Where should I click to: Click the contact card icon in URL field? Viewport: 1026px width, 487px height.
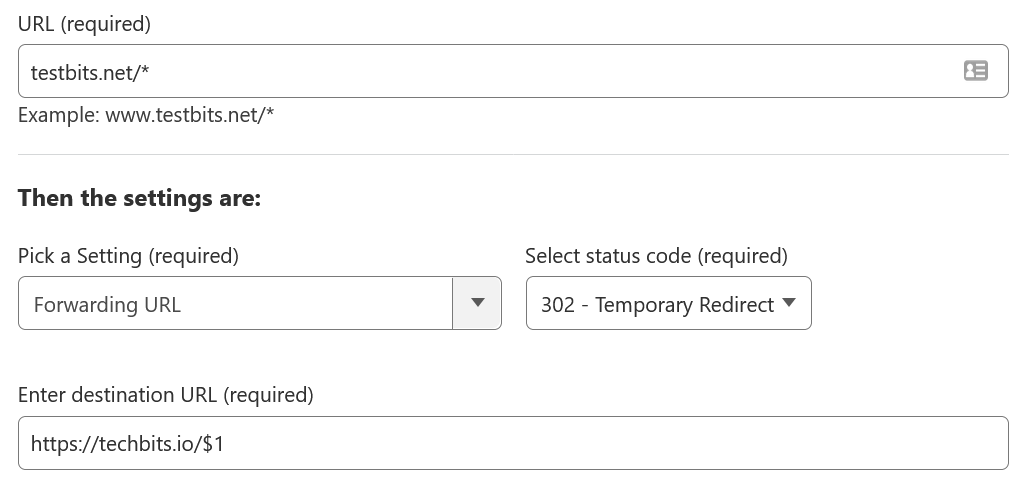[x=976, y=71]
